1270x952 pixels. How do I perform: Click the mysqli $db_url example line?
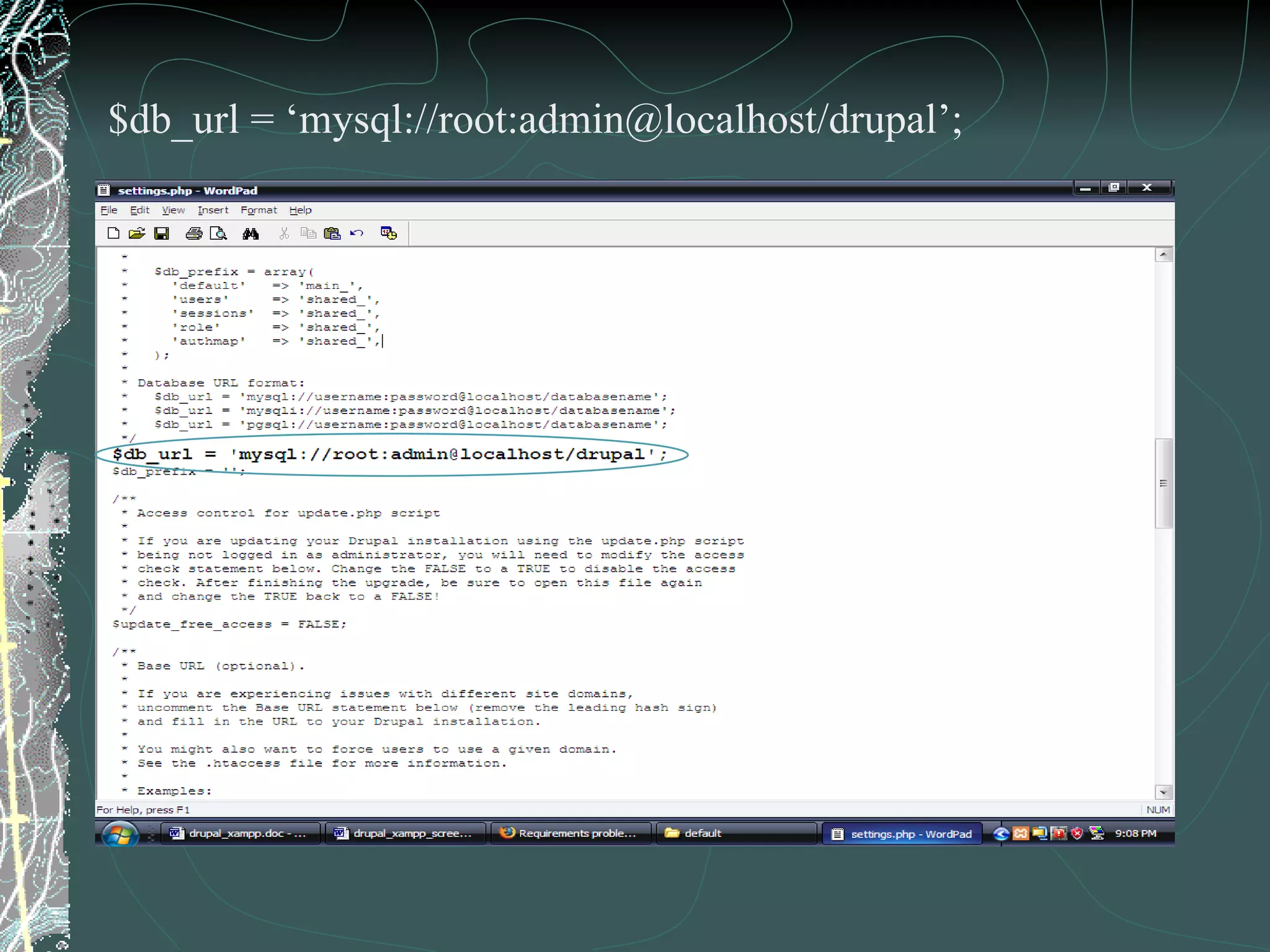pos(415,411)
